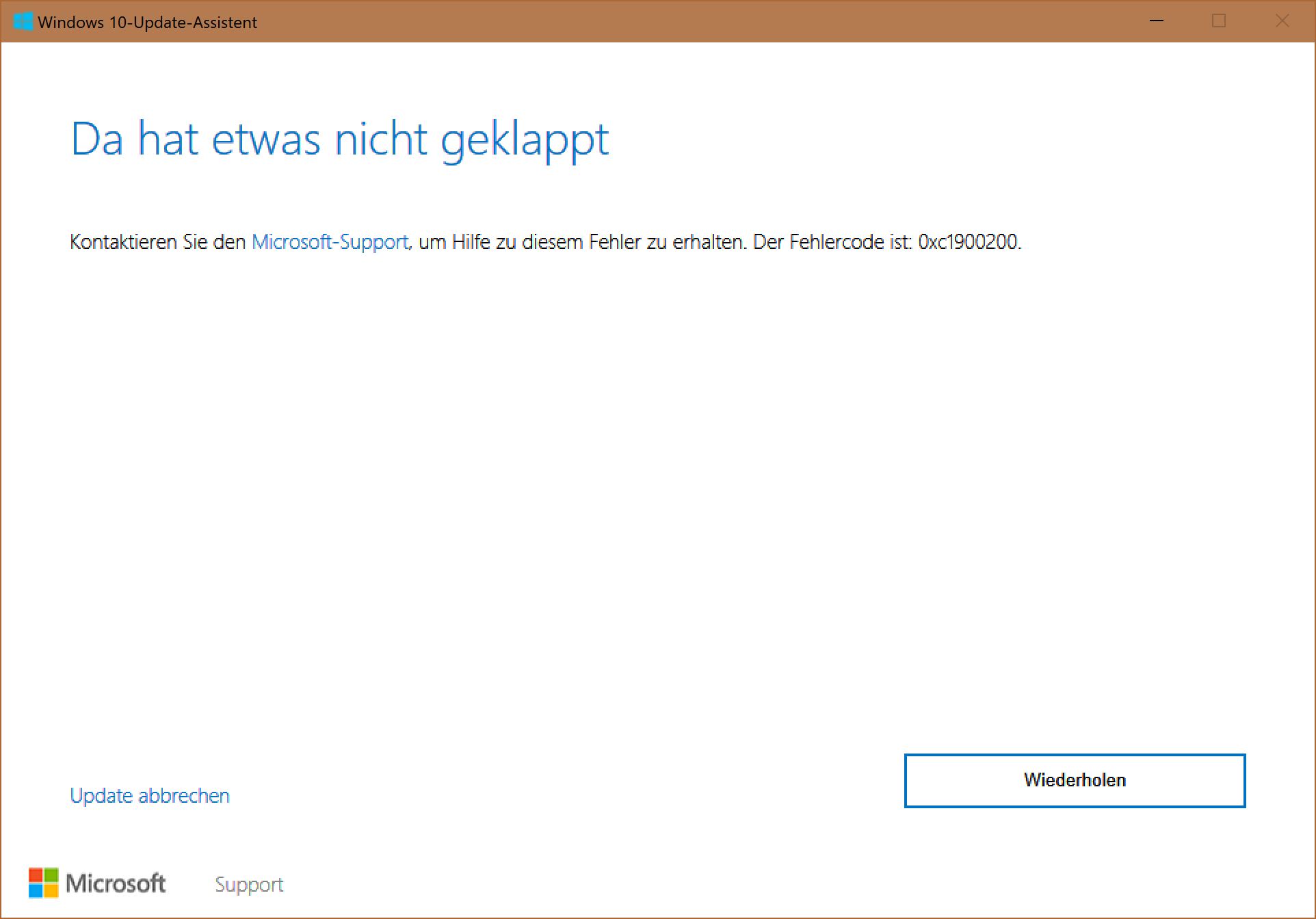The width and height of the screenshot is (1316, 919).
Task: Click the empty middle of the title bar
Action: pyautogui.click(x=684, y=21)
